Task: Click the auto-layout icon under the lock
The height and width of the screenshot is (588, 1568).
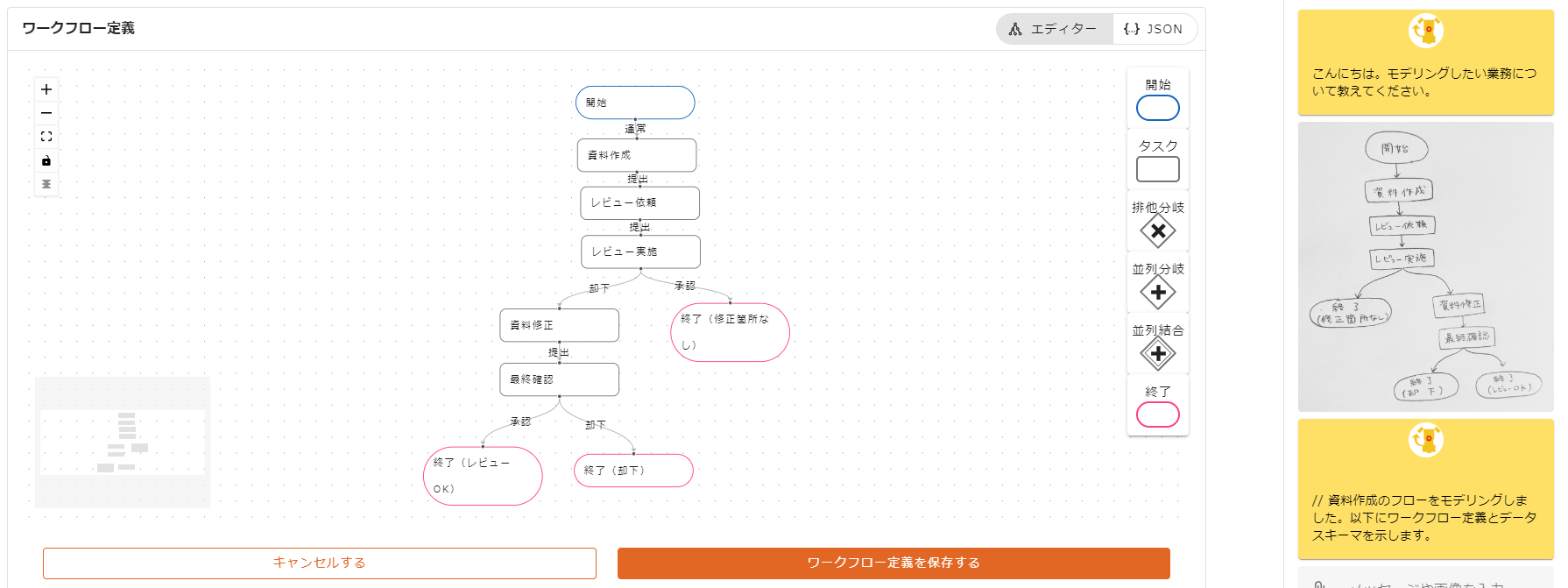Action: (46, 184)
